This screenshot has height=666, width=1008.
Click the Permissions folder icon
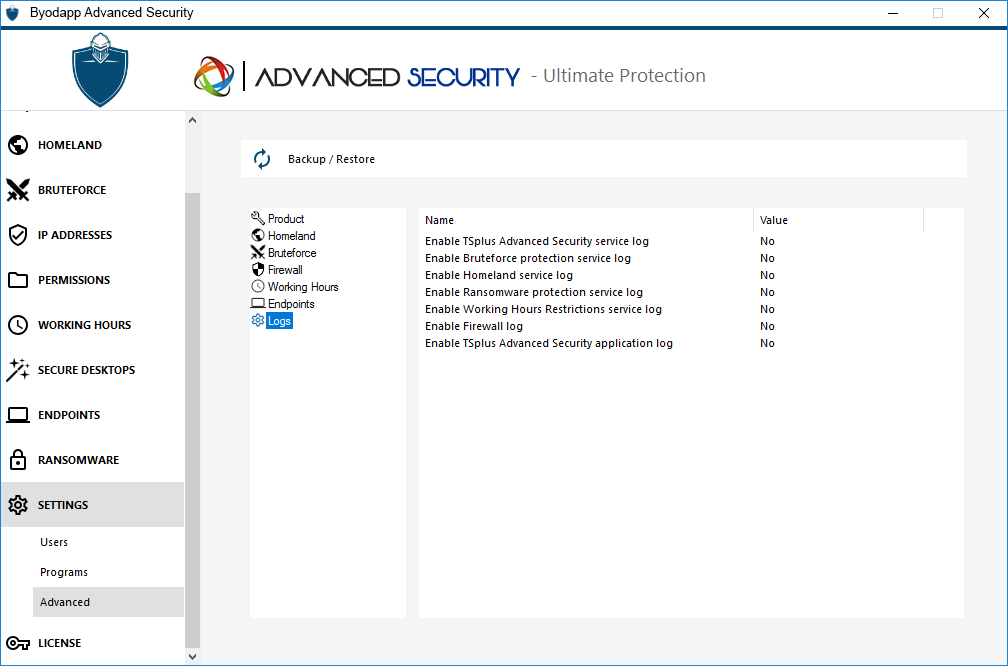point(18,280)
